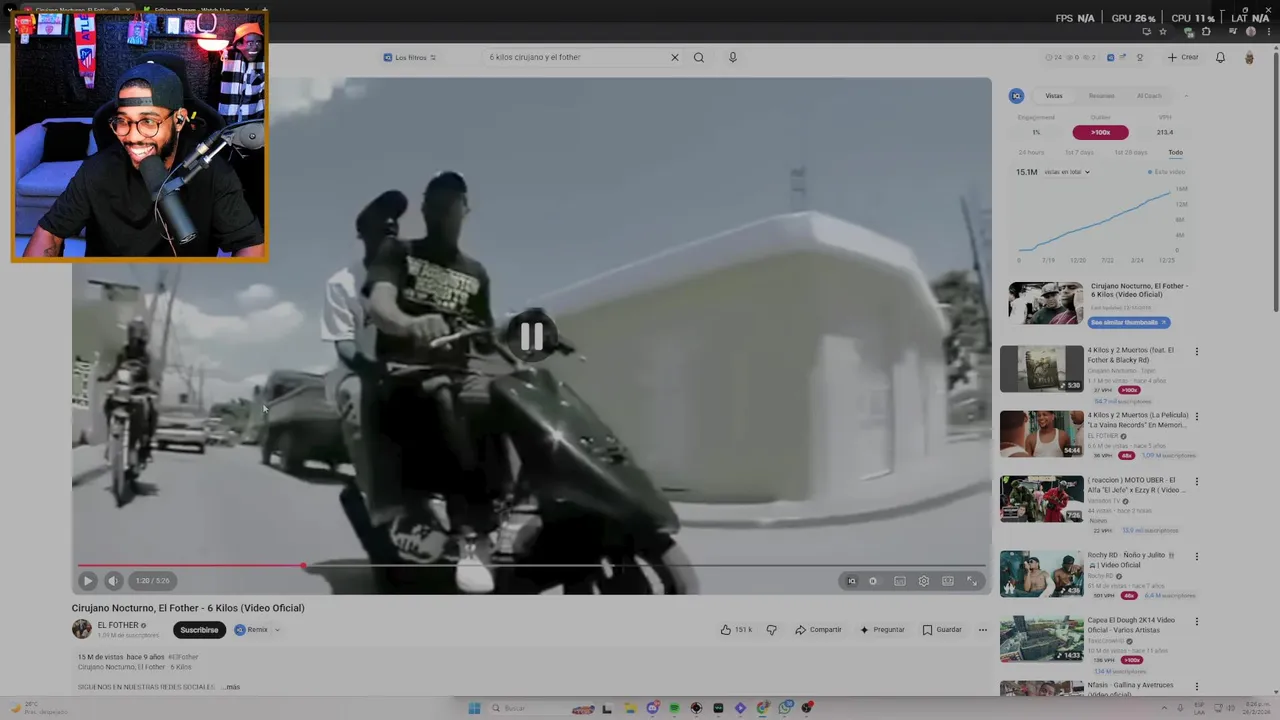
Task: Open 'Capea El Dough 2K14' video title
Action: tap(1131, 625)
